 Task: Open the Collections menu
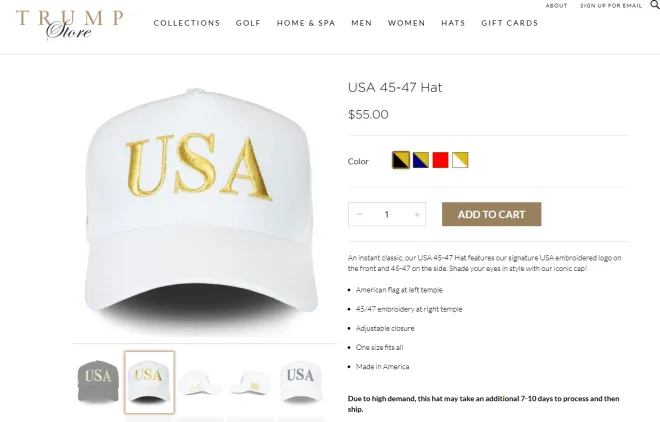(x=187, y=23)
